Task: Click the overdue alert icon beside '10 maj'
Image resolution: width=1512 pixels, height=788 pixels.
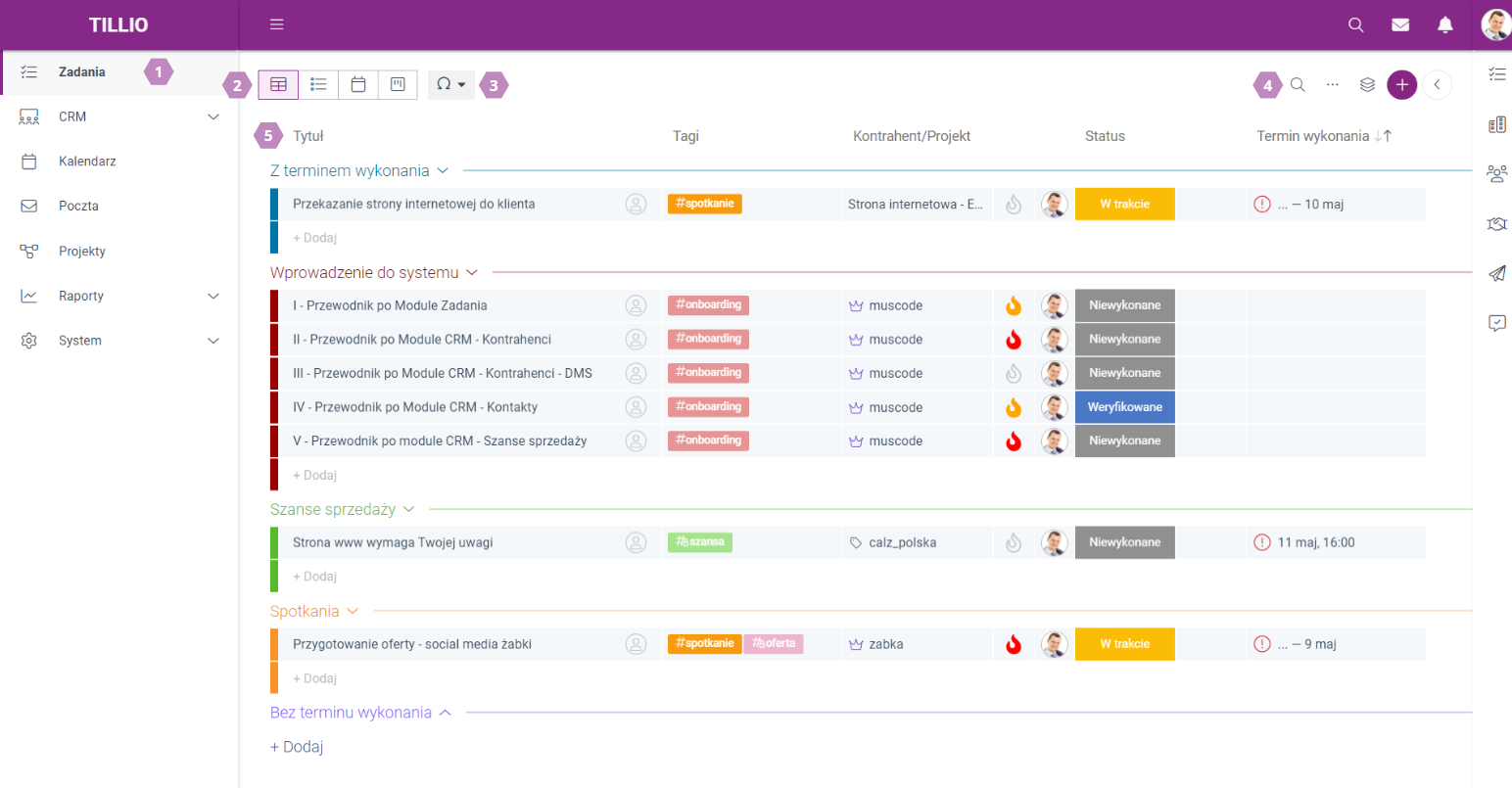Action: click(1262, 205)
